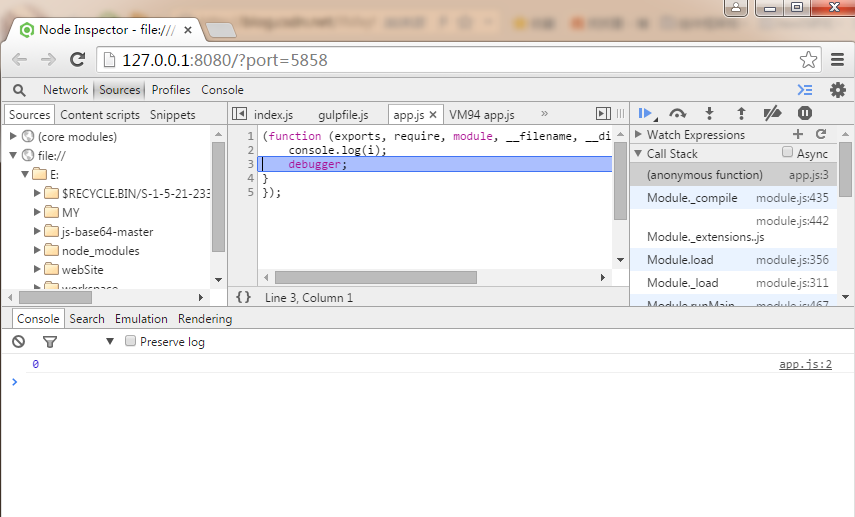Screen dimensions: 855x517
Task: Clear the console log
Action: coord(18,342)
